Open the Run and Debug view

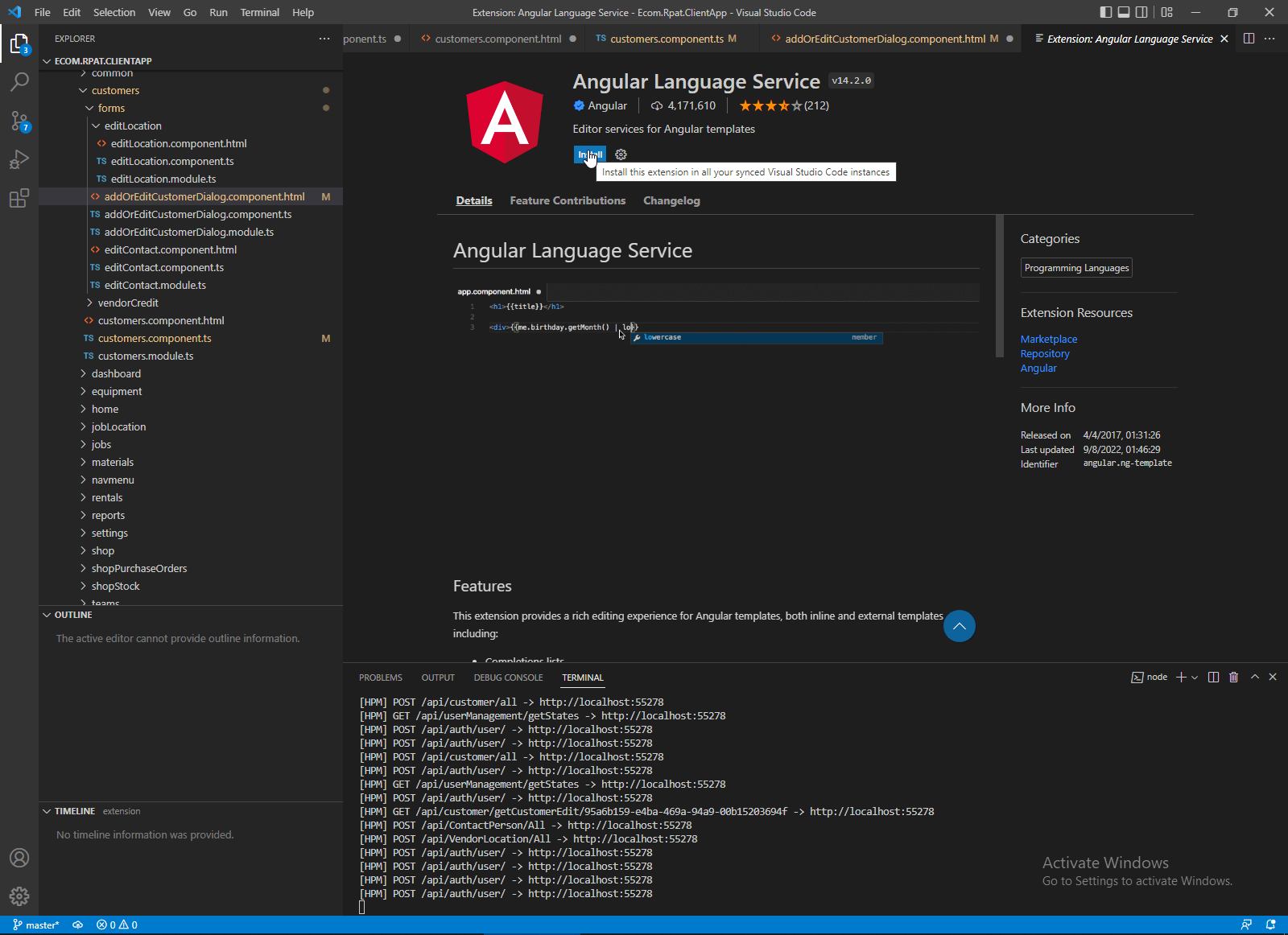[19, 159]
